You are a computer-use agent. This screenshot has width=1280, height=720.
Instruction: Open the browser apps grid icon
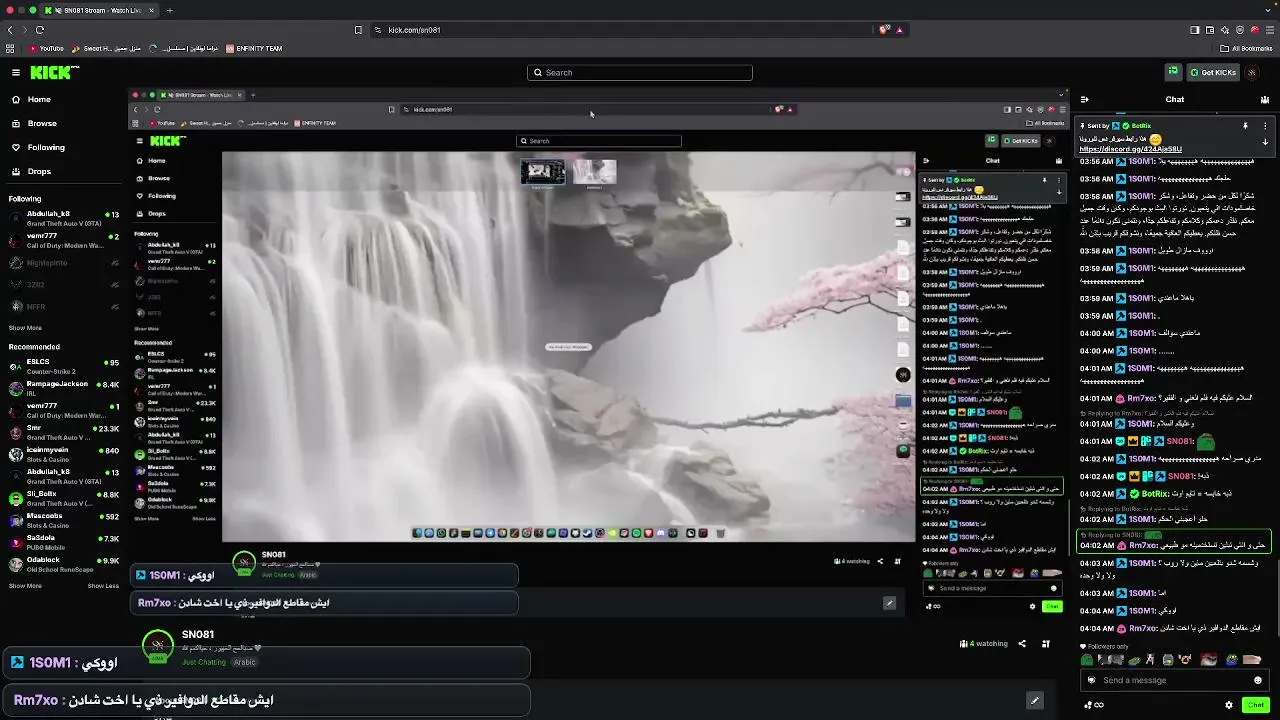pyautogui.click(x=10, y=48)
